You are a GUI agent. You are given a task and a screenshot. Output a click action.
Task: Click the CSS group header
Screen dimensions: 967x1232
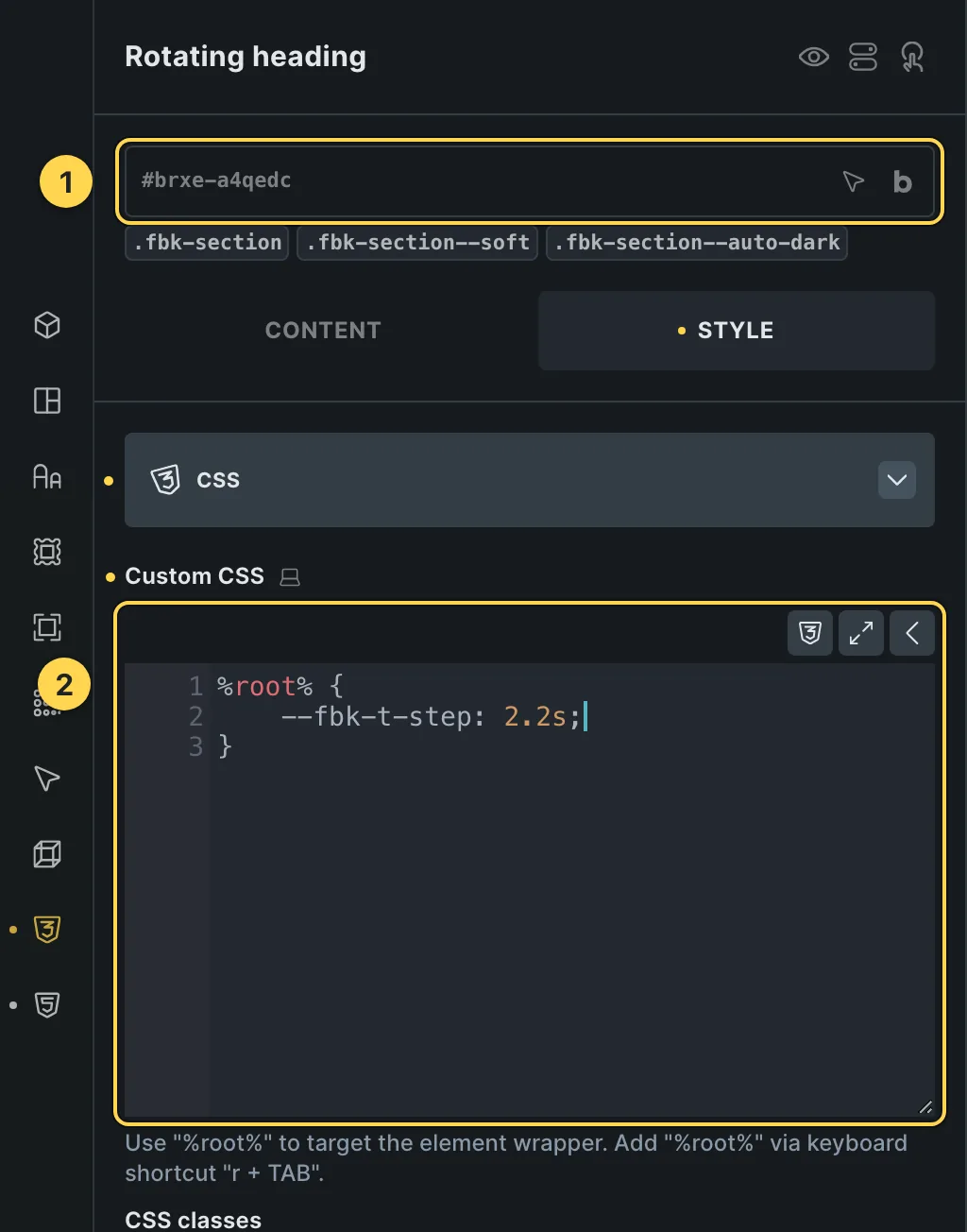pyautogui.click(x=530, y=480)
